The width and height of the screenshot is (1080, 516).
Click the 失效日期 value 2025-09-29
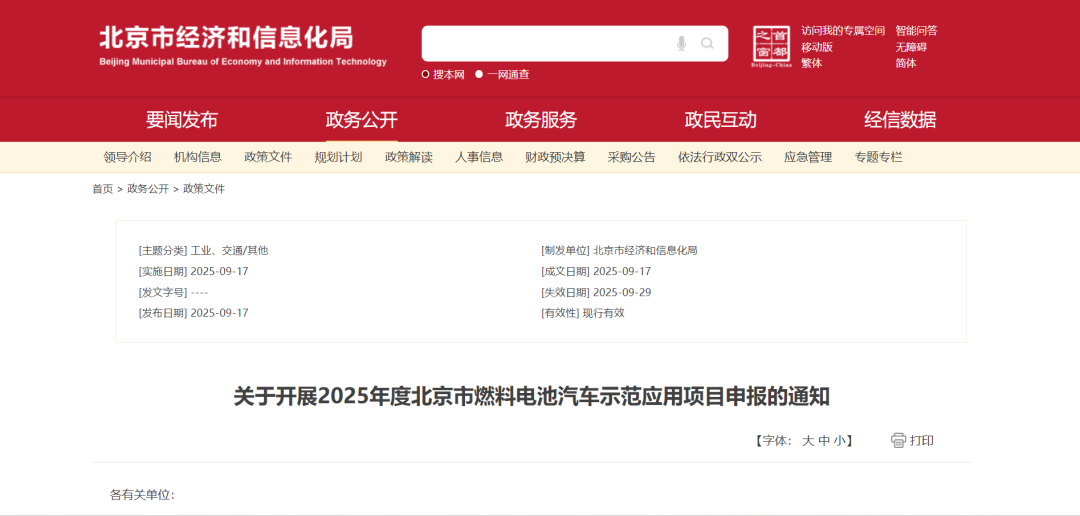click(x=622, y=292)
